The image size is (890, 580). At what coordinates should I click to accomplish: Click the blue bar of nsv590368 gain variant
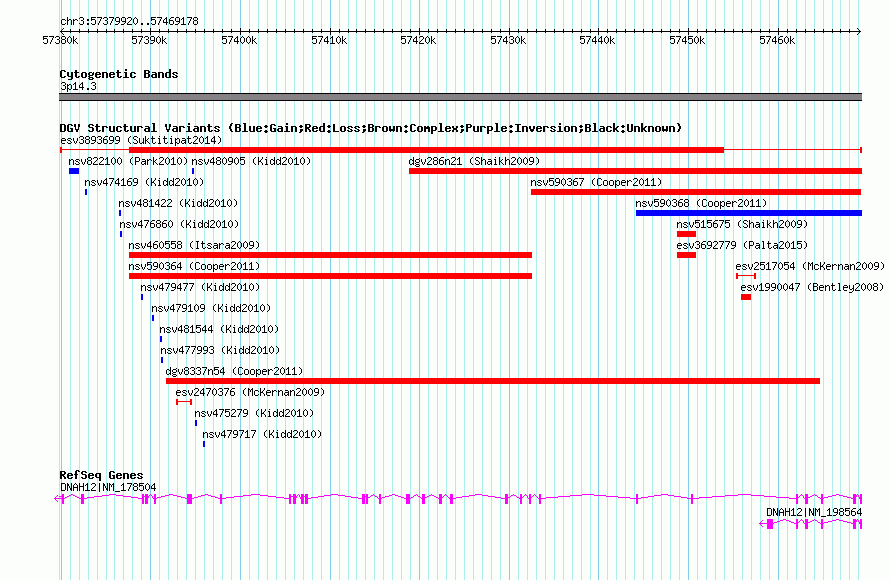(x=749, y=213)
